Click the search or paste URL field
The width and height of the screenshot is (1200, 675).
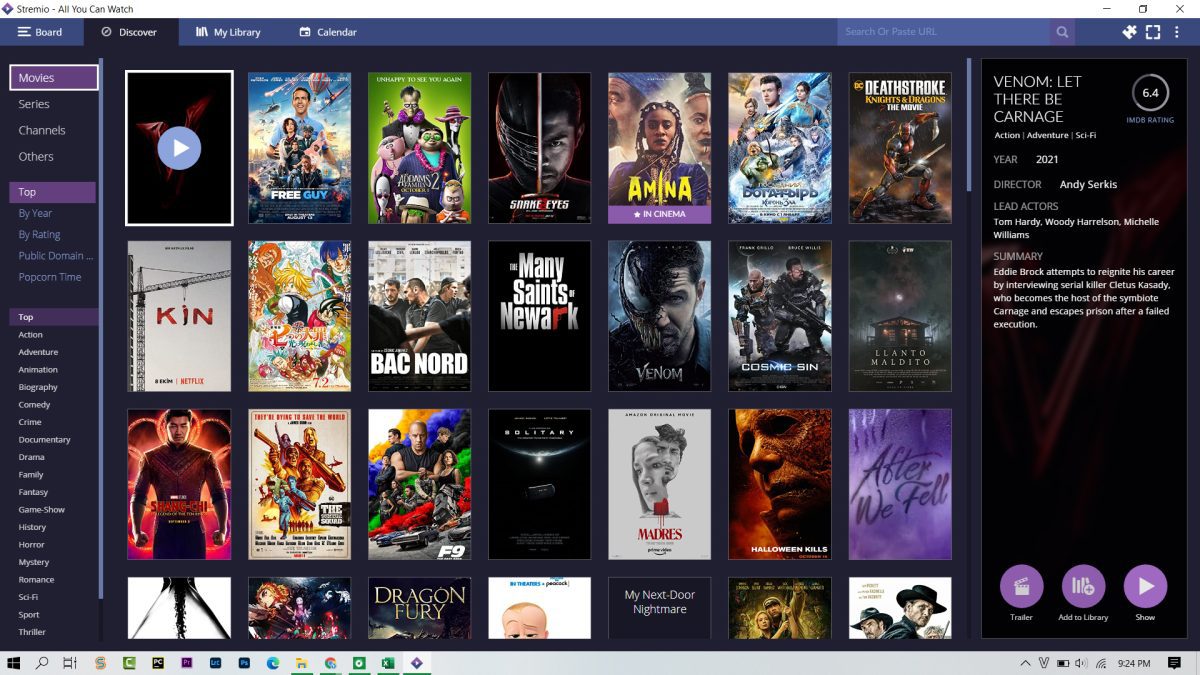pyautogui.click(x=944, y=32)
